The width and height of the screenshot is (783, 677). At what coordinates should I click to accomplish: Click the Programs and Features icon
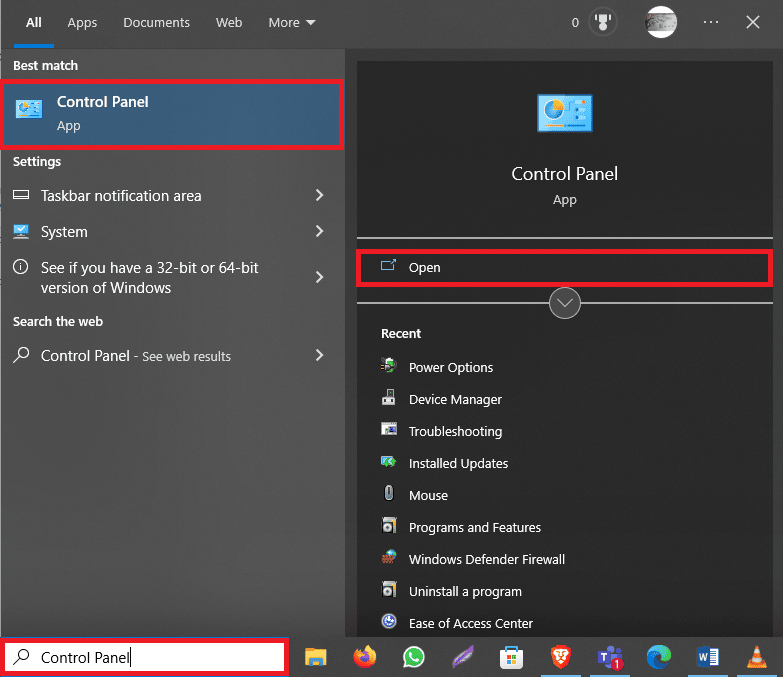pos(389,526)
